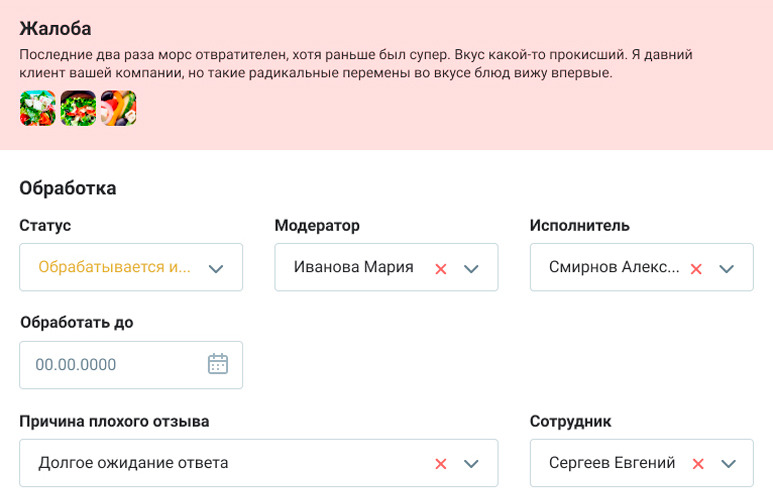The height and width of the screenshot is (499, 773).
Task: Expand the Статус dropdown chevron
Action: pyautogui.click(x=215, y=268)
